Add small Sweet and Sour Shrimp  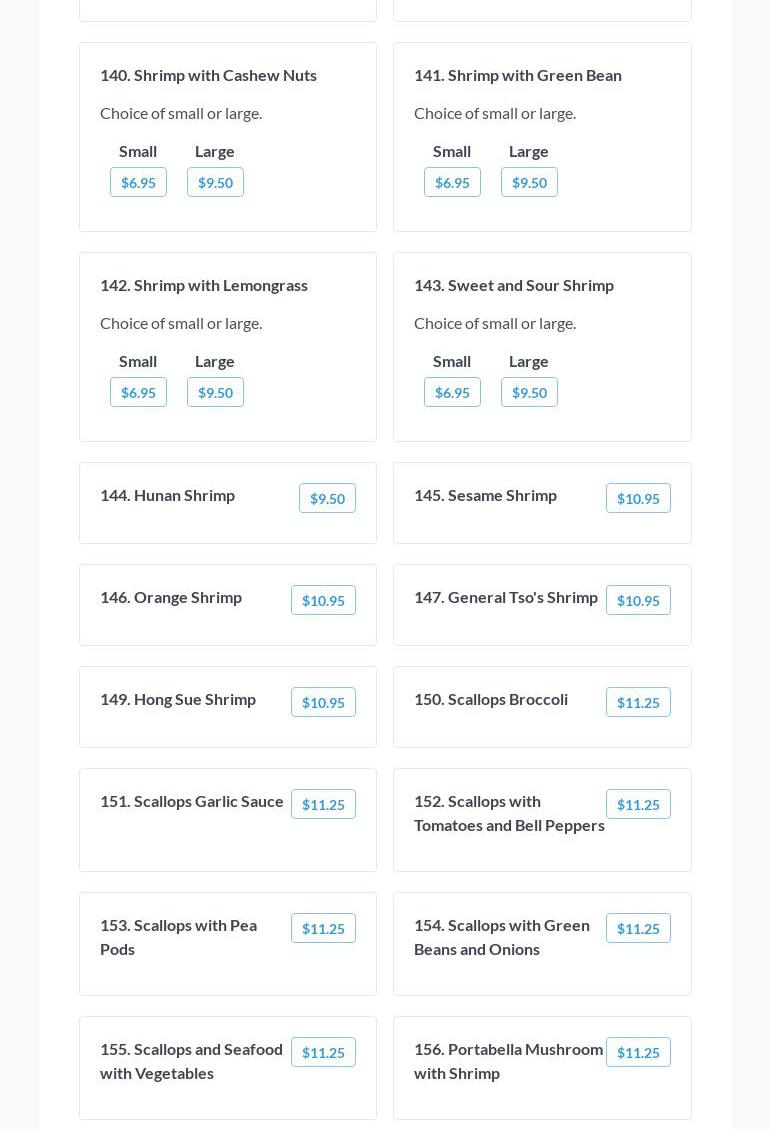452,392
